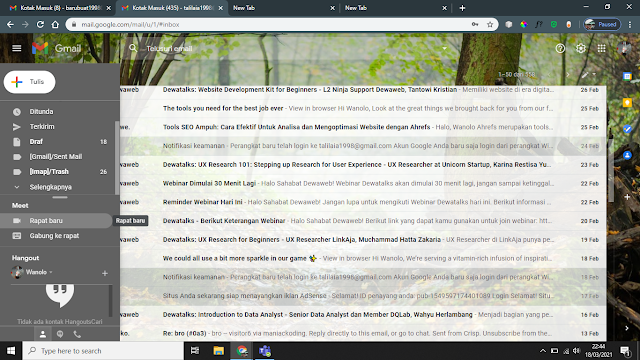Click Gabung ke rapat to join meeting
Screen dimensions: 640x360
(x=55, y=236)
